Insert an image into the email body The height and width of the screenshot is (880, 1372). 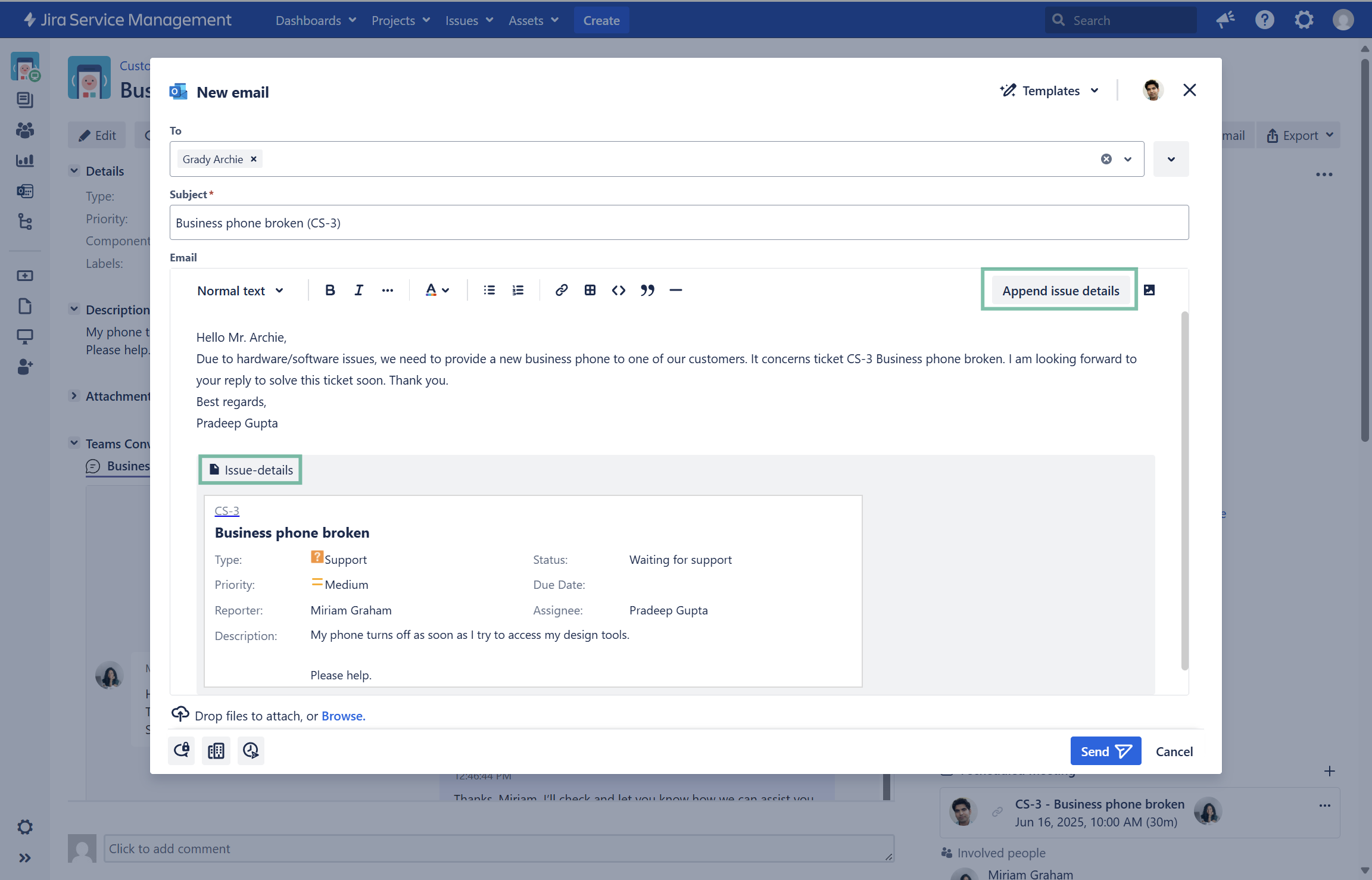(x=1149, y=290)
